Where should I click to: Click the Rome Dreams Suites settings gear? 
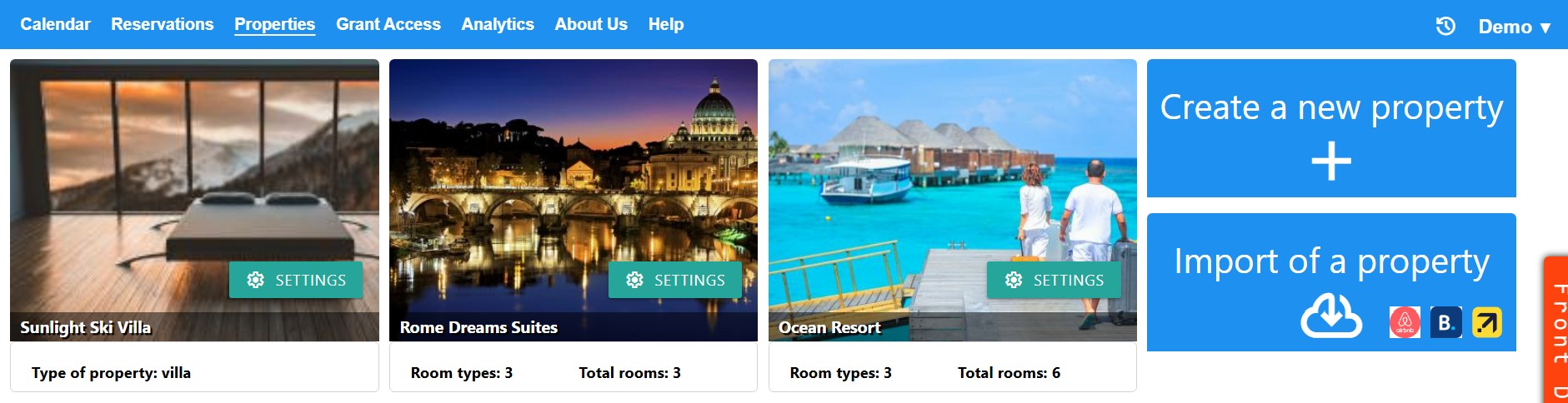tap(634, 280)
